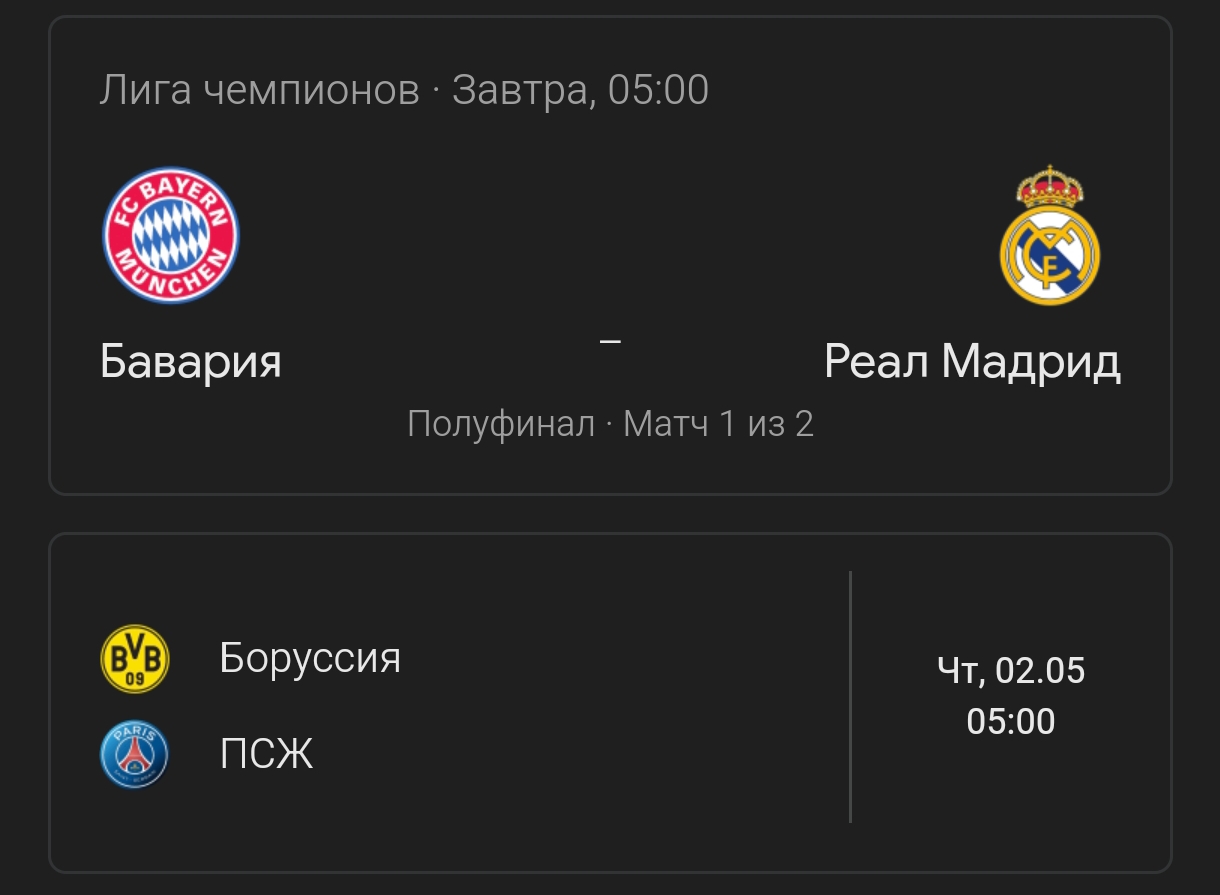Open the Лига чемпионов league label
Viewport: 1220px width, 895px height.
point(259,91)
